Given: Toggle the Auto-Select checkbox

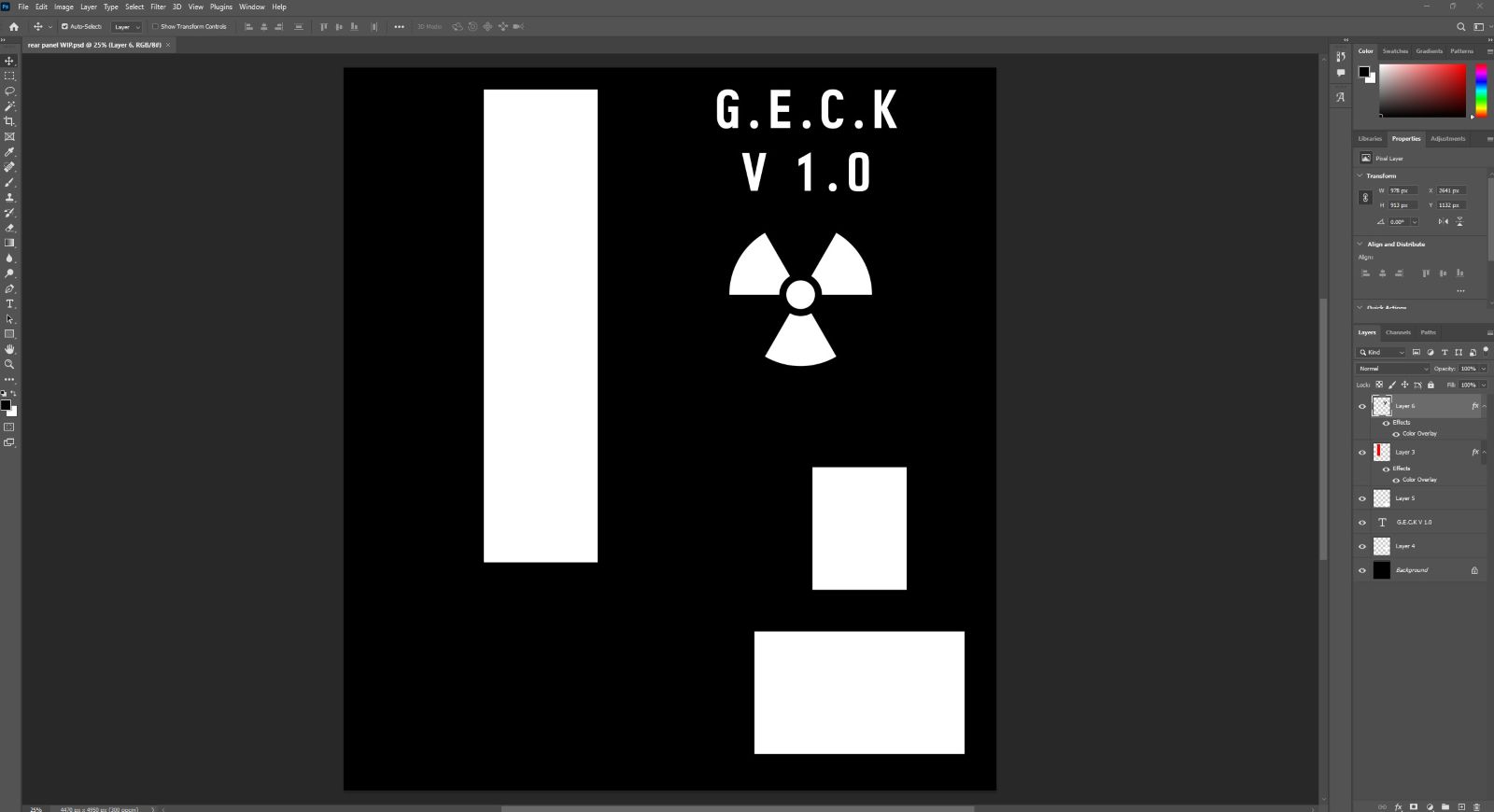Looking at the screenshot, I should point(64,26).
